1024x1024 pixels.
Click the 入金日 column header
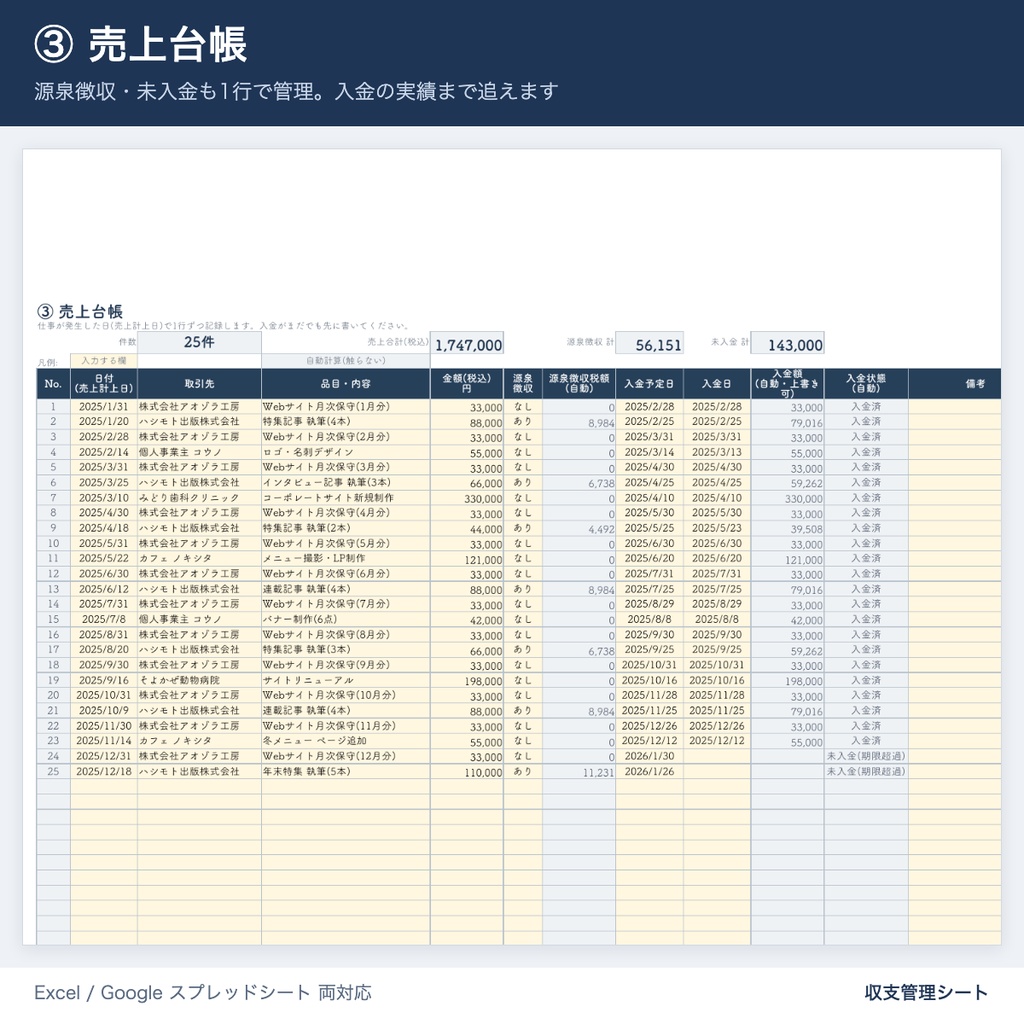click(717, 383)
